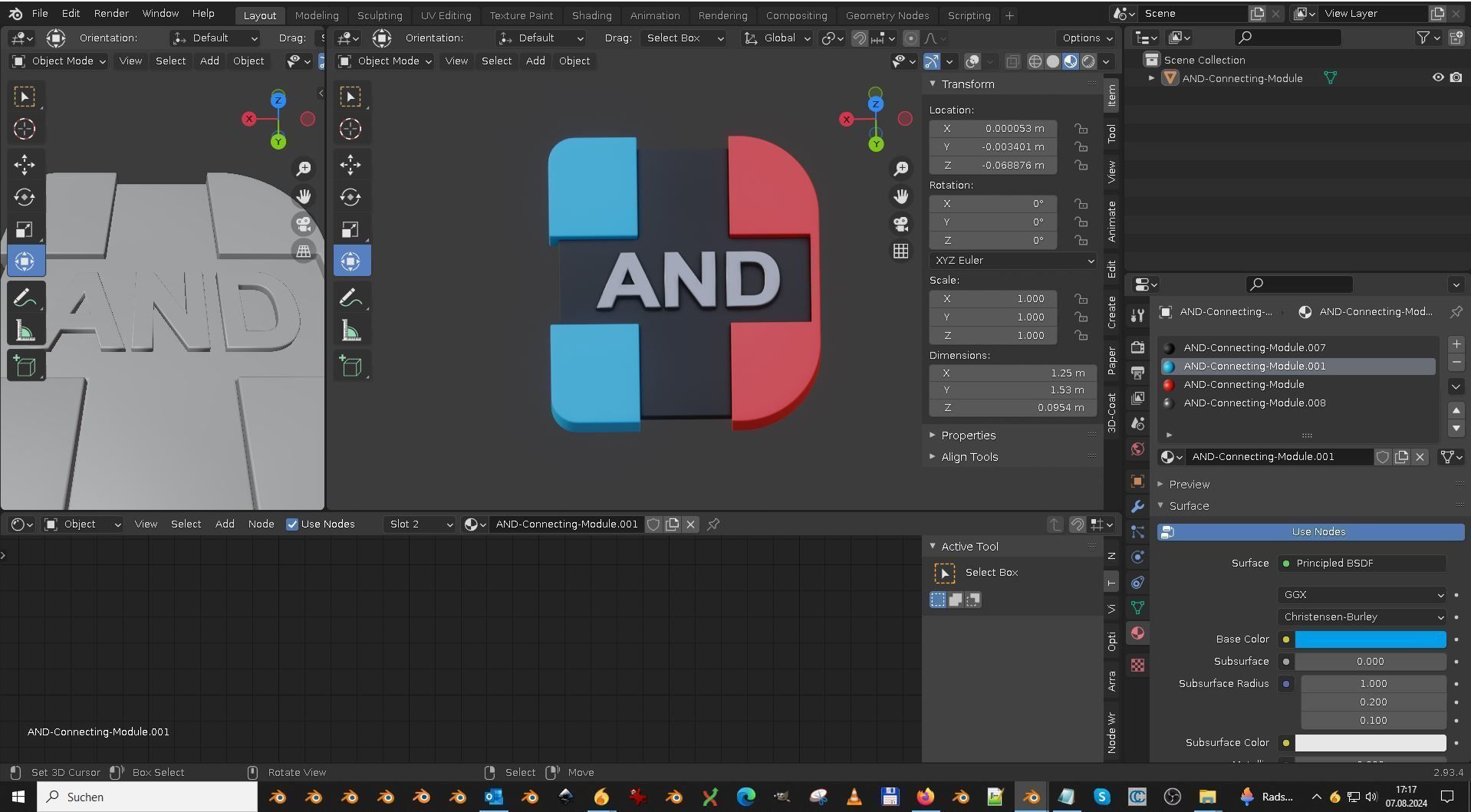
Task: Open the File menu
Action: [x=40, y=14]
